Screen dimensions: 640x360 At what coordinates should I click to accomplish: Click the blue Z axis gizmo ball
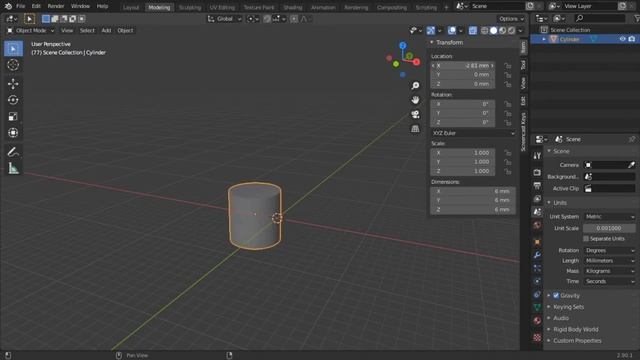click(403, 45)
